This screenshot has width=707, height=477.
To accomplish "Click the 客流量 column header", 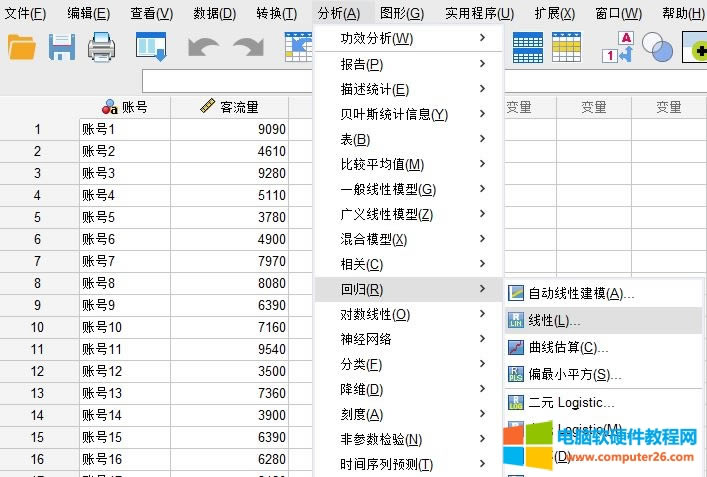I will (x=229, y=107).
